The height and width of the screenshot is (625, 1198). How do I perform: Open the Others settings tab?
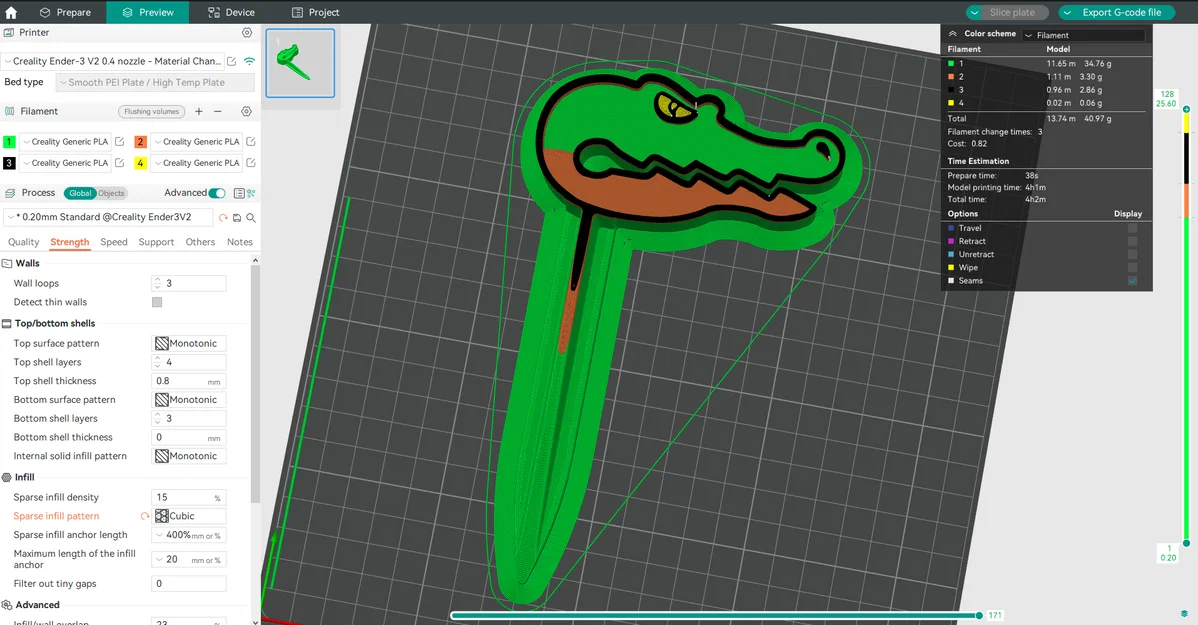click(200, 242)
